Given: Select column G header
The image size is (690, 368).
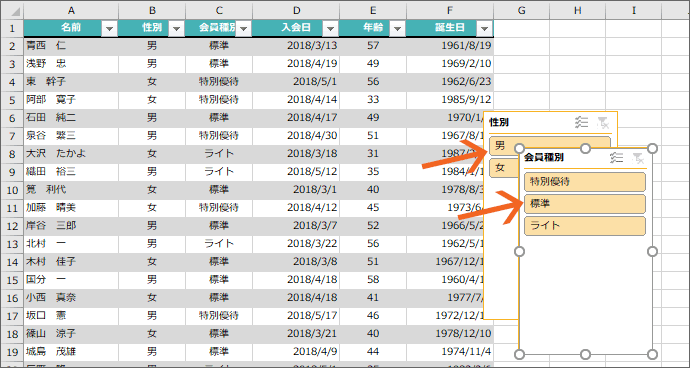Looking at the screenshot, I should coord(521,10).
